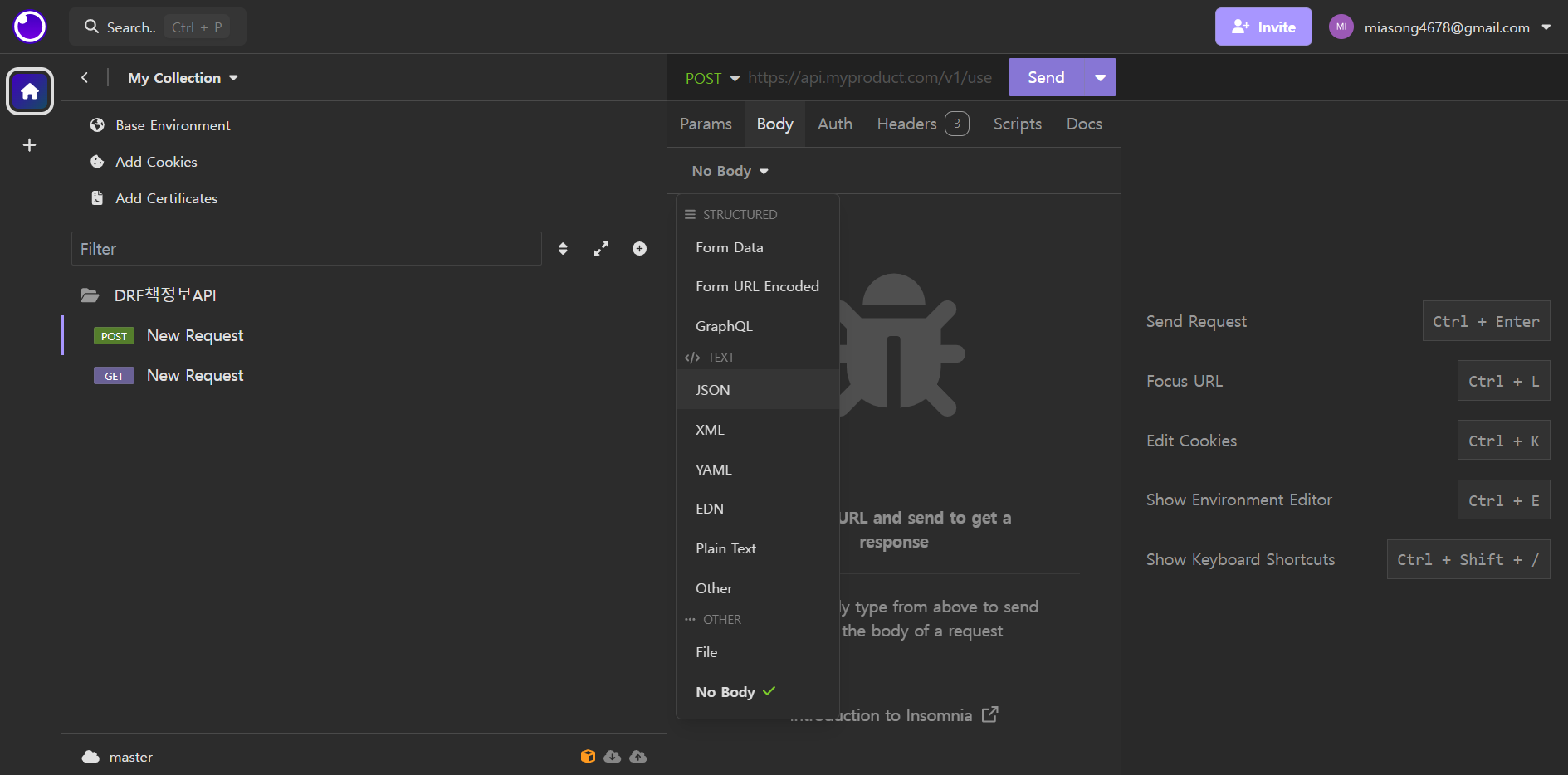Click the cloud push upload icon
Viewport: 1568px width, 775px height.
638,756
